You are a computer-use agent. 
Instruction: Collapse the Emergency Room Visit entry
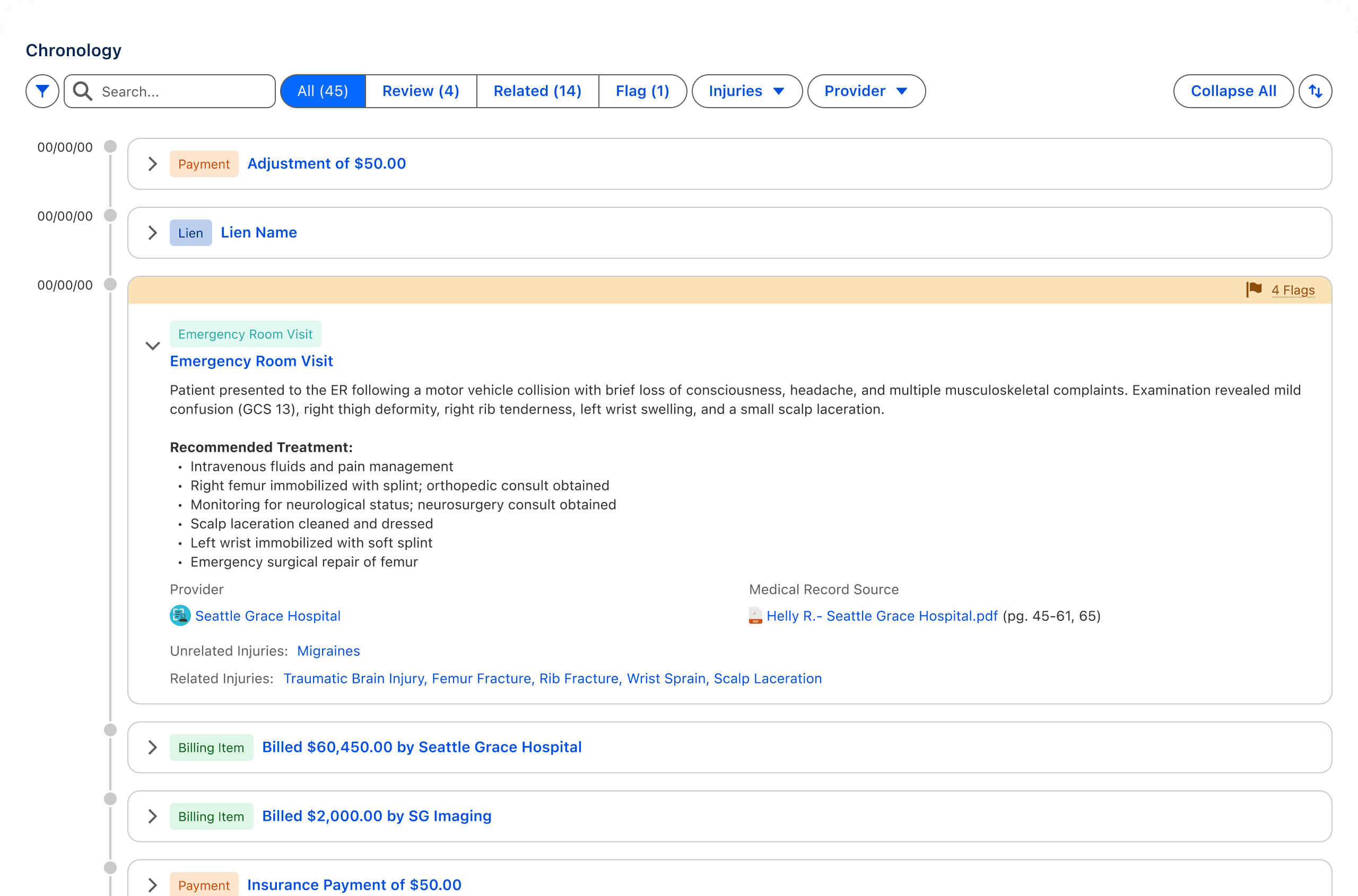tap(152, 346)
